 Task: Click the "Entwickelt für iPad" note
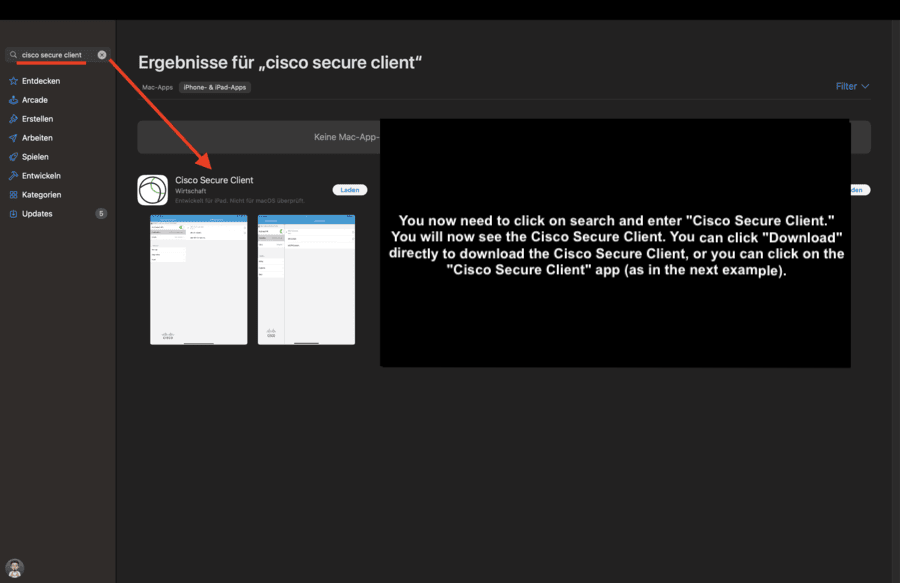[x=240, y=201]
